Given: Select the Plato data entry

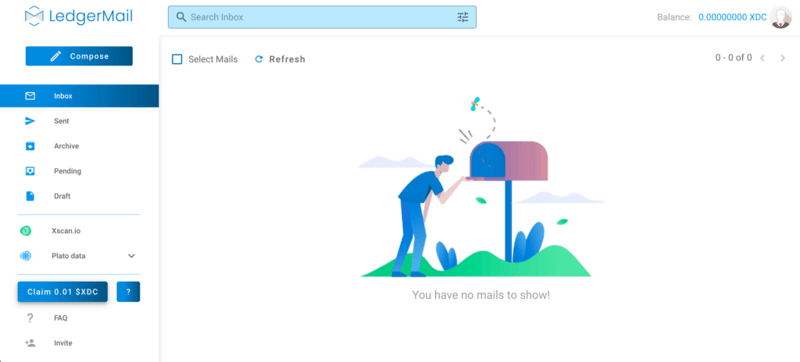Looking at the screenshot, I should click(68, 256).
